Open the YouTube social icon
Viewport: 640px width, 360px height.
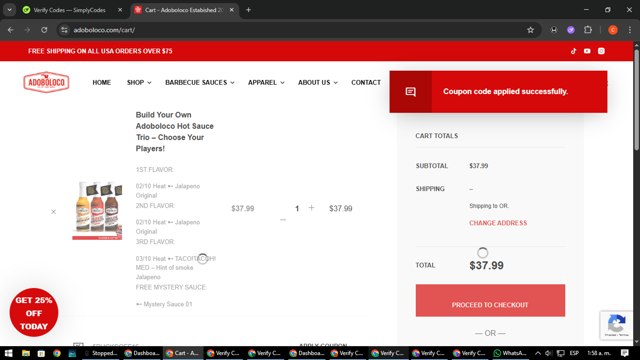587,51
